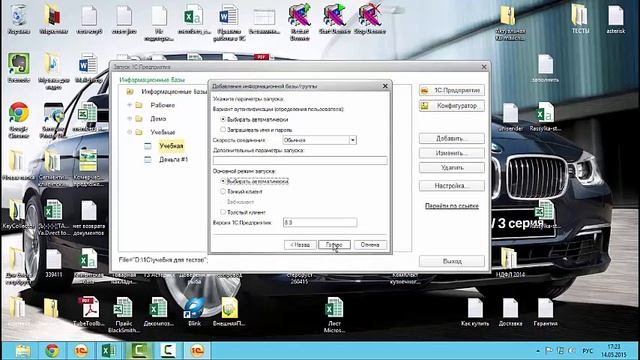This screenshot has width=640, height=360.
Task: Click the Удалить button
Action: tap(452, 168)
